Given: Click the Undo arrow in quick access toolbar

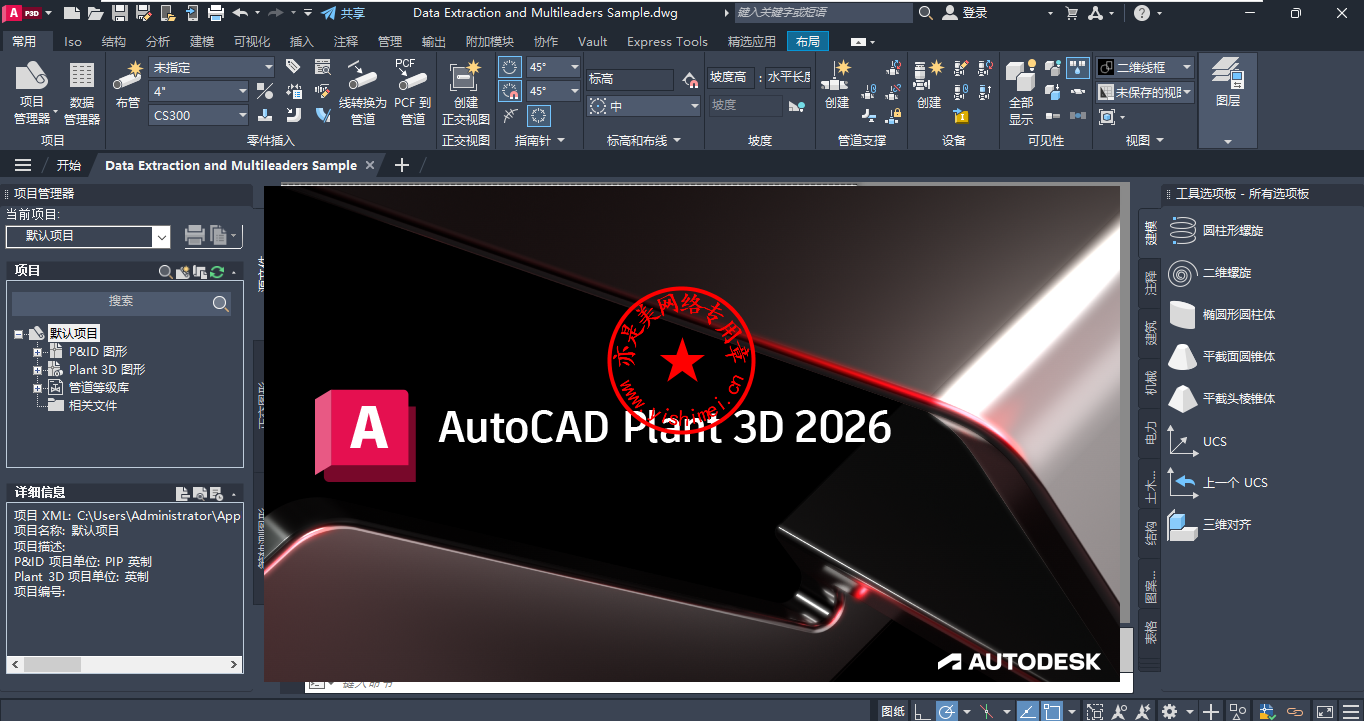Looking at the screenshot, I should (x=240, y=13).
